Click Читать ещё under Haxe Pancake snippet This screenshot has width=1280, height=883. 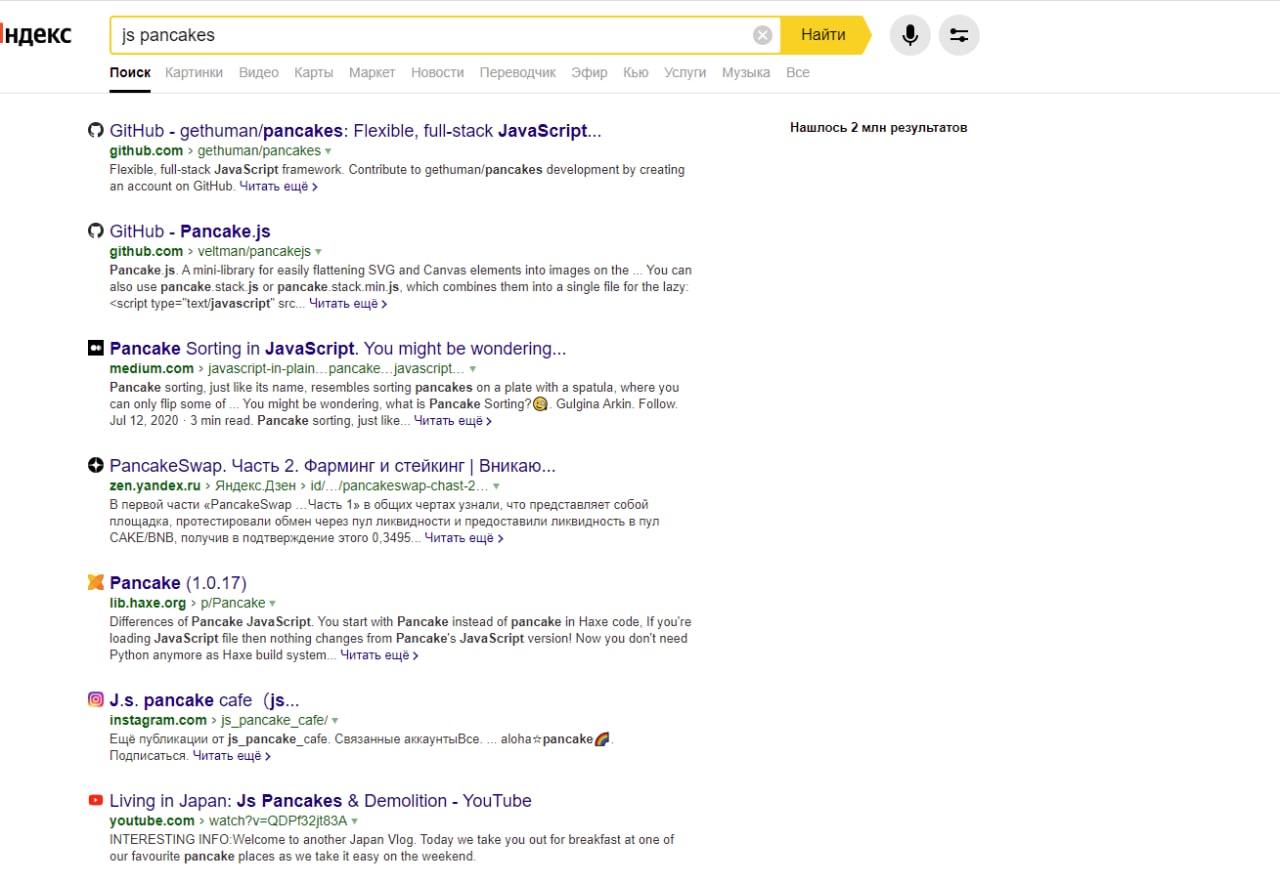379,656
